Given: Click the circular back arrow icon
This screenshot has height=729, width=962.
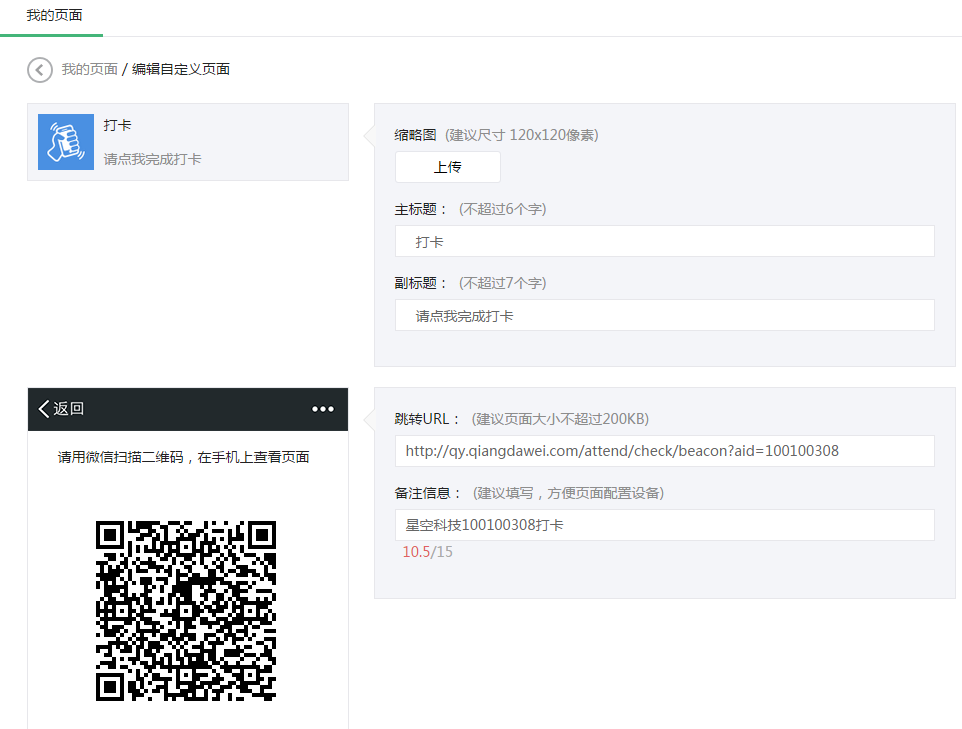Looking at the screenshot, I should [40, 70].
